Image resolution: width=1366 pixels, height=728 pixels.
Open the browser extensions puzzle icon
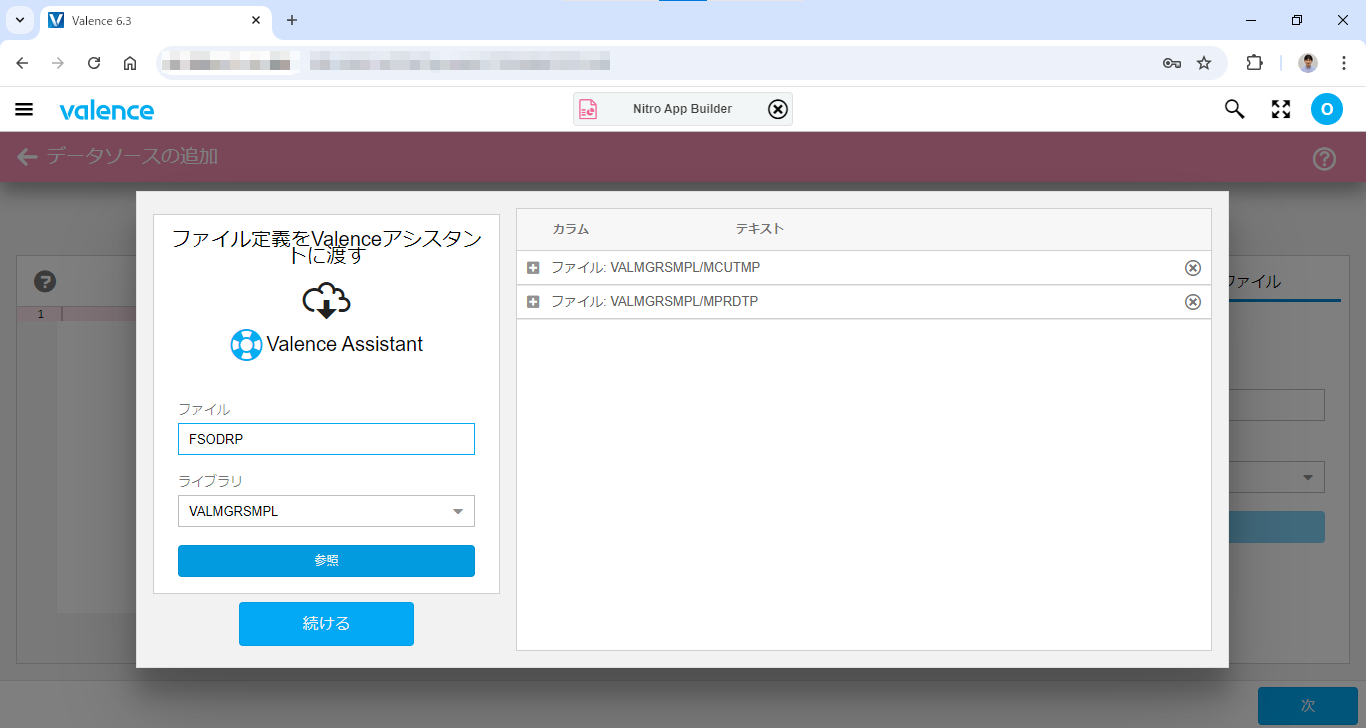[x=1254, y=63]
